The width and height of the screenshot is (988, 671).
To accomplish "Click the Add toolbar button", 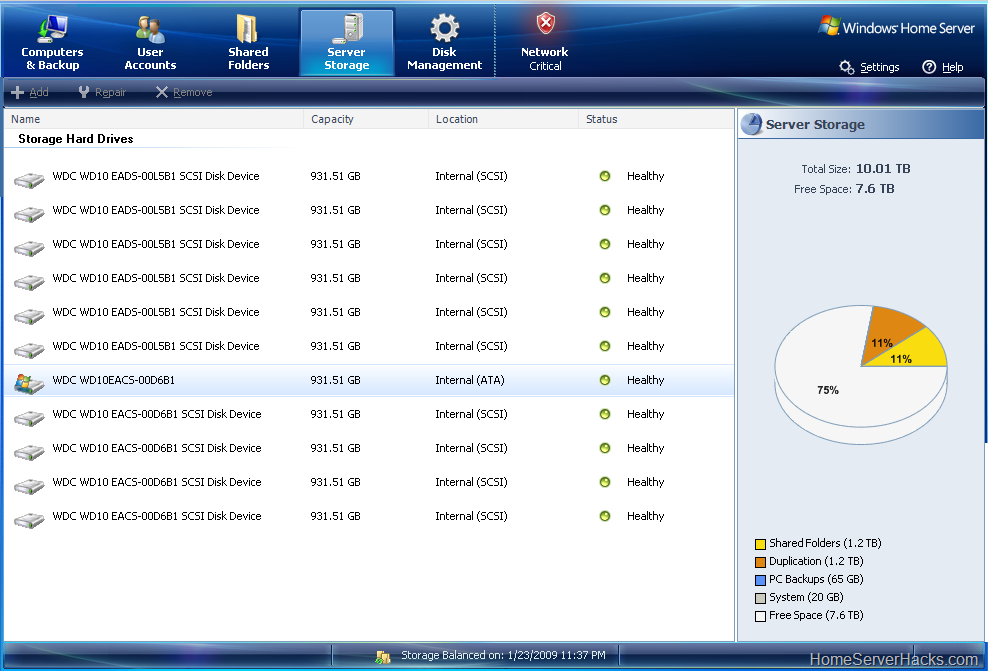I will pyautogui.click(x=30, y=93).
